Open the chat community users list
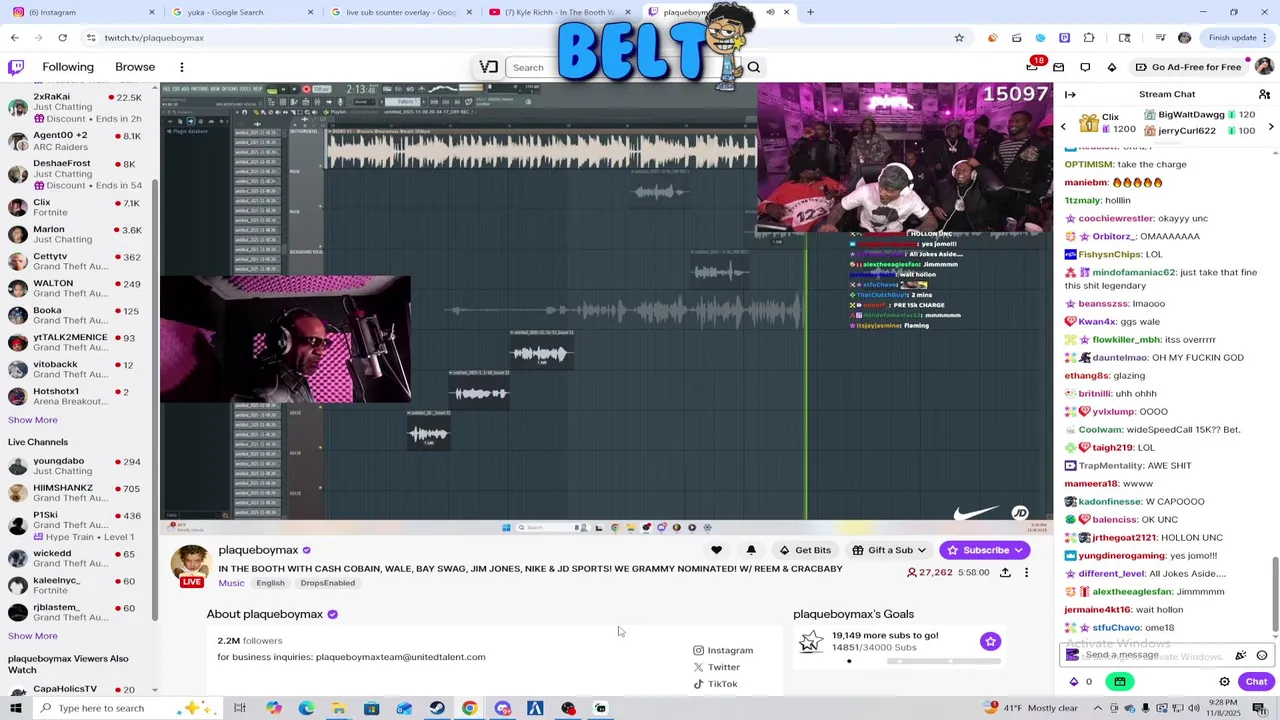The width and height of the screenshot is (1280, 720). (x=1264, y=94)
